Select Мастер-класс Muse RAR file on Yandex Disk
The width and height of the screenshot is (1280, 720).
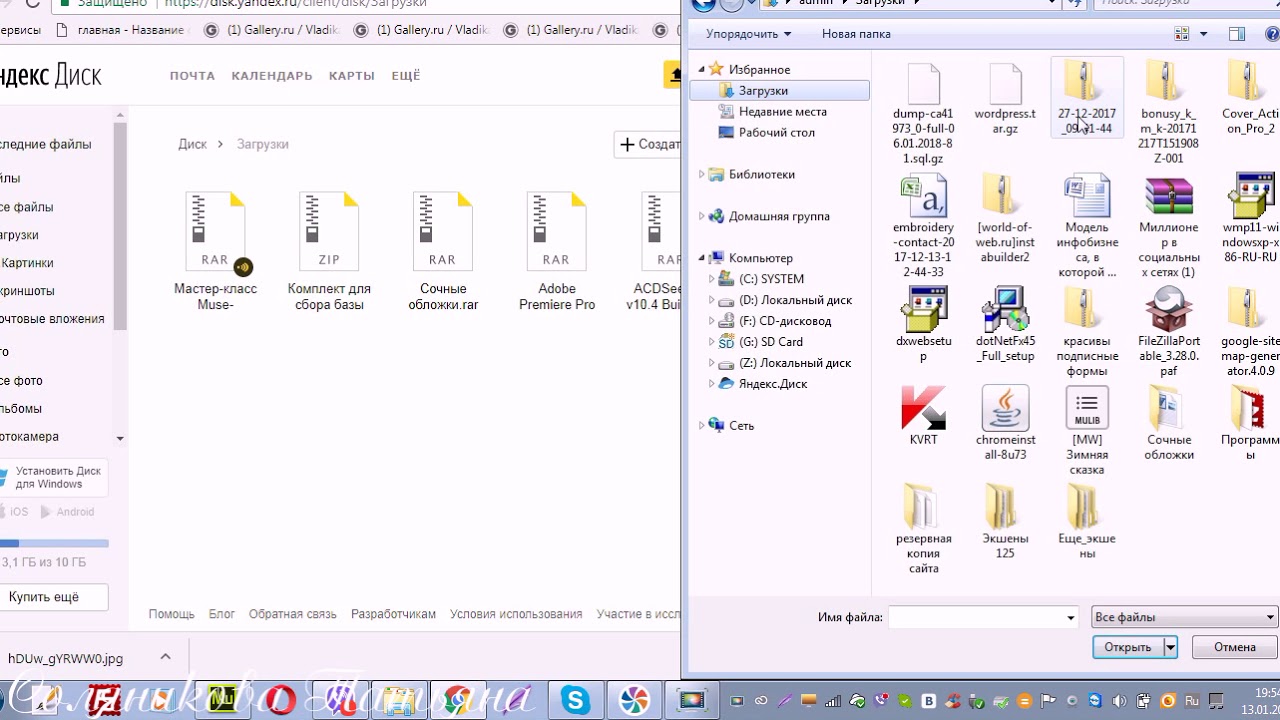215,250
